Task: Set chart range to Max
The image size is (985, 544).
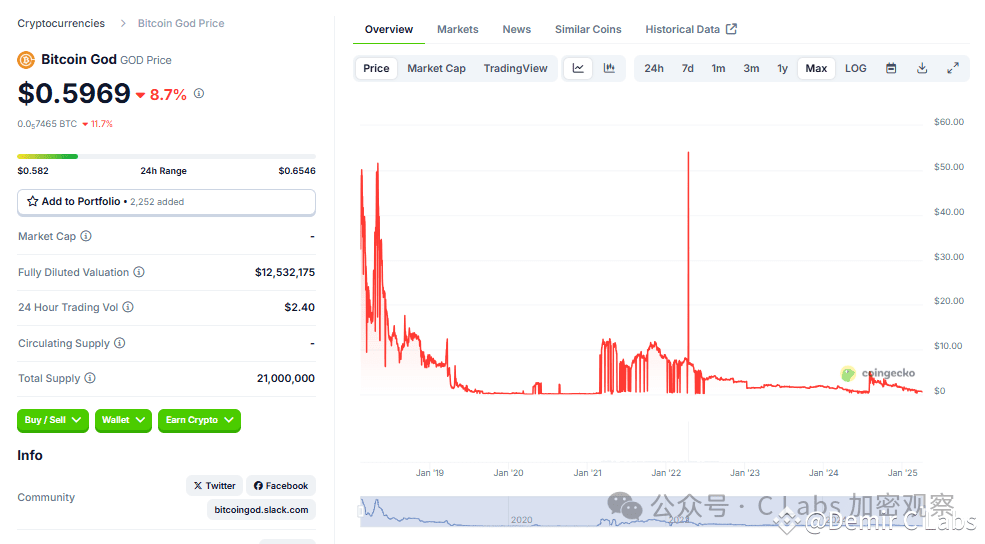Action: click(816, 68)
